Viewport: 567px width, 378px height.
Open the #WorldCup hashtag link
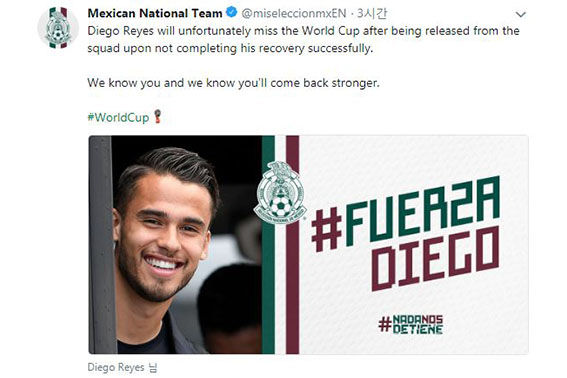pyautogui.click(x=118, y=118)
